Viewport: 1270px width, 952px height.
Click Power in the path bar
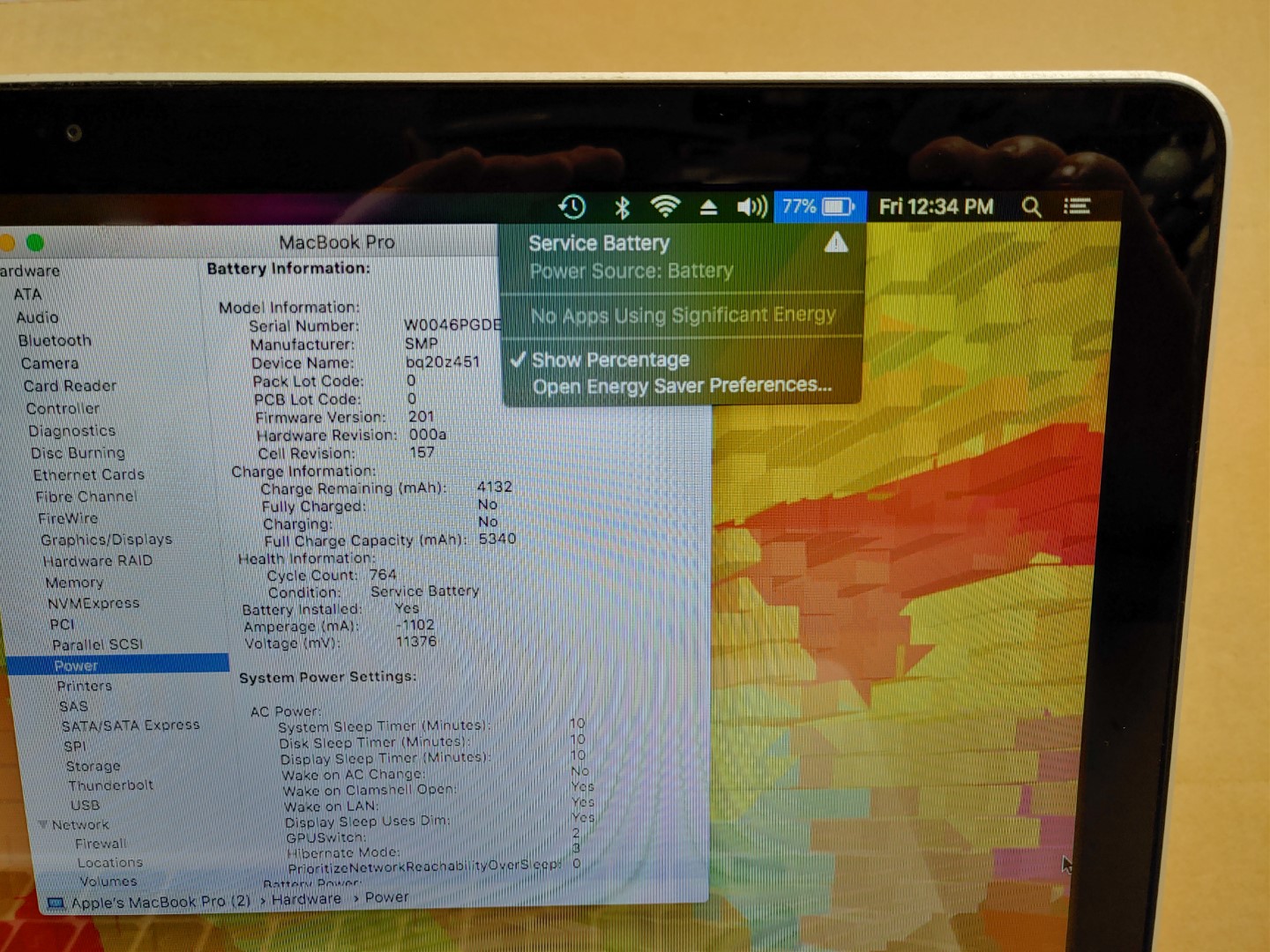tap(386, 897)
